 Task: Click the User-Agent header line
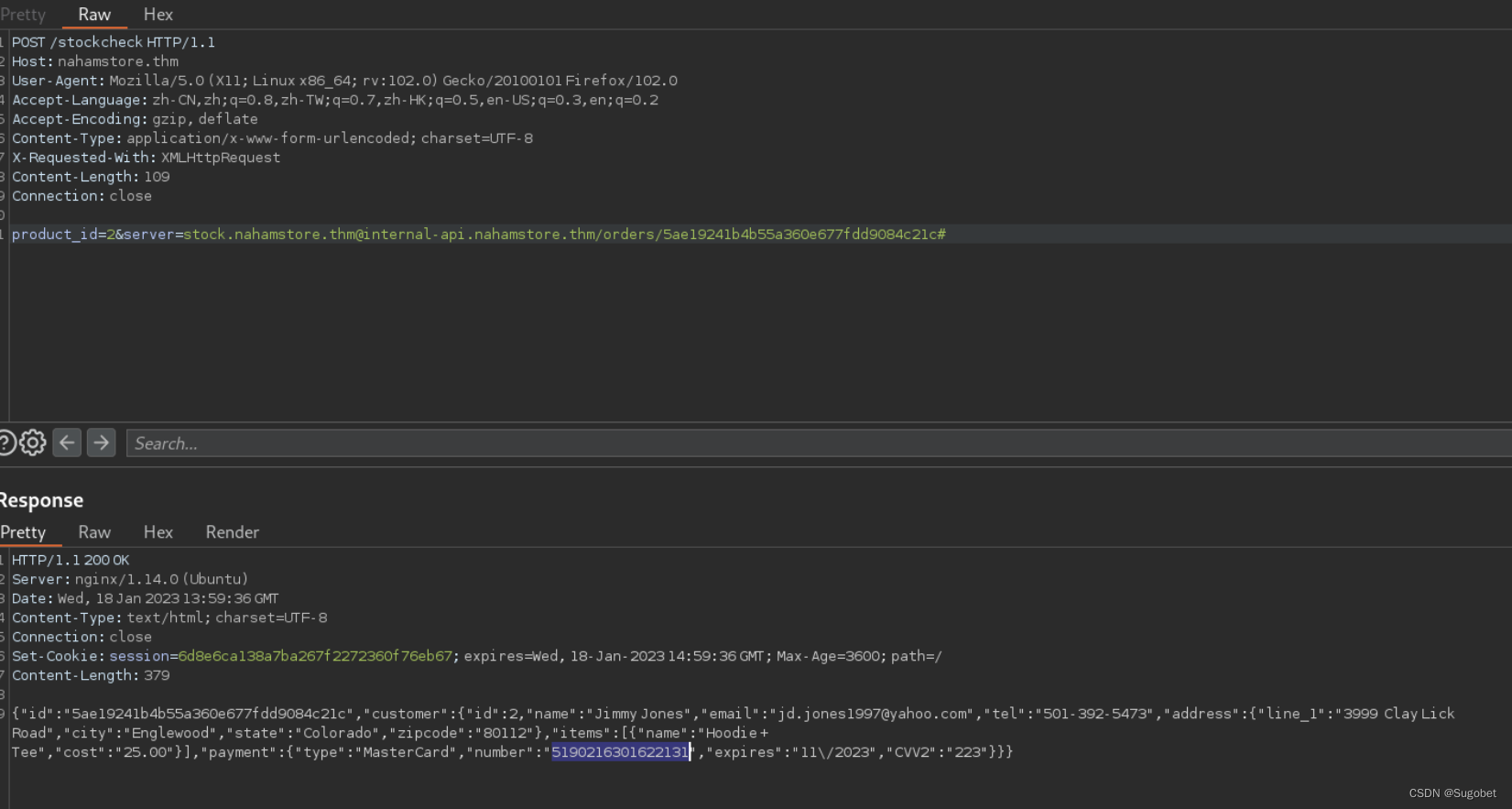coord(344,81)
